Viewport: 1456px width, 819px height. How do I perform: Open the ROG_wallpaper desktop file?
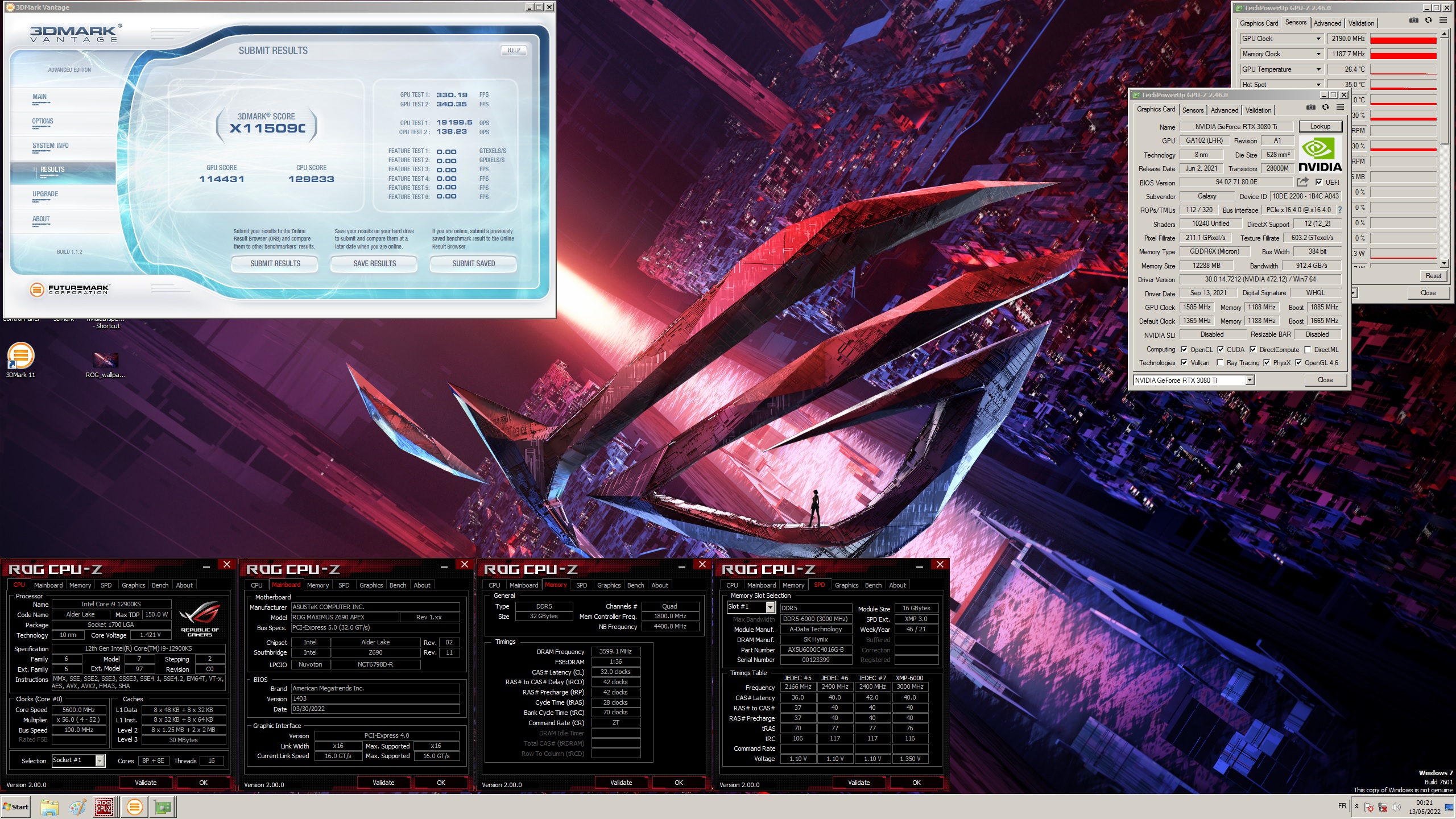click(106, 365)
